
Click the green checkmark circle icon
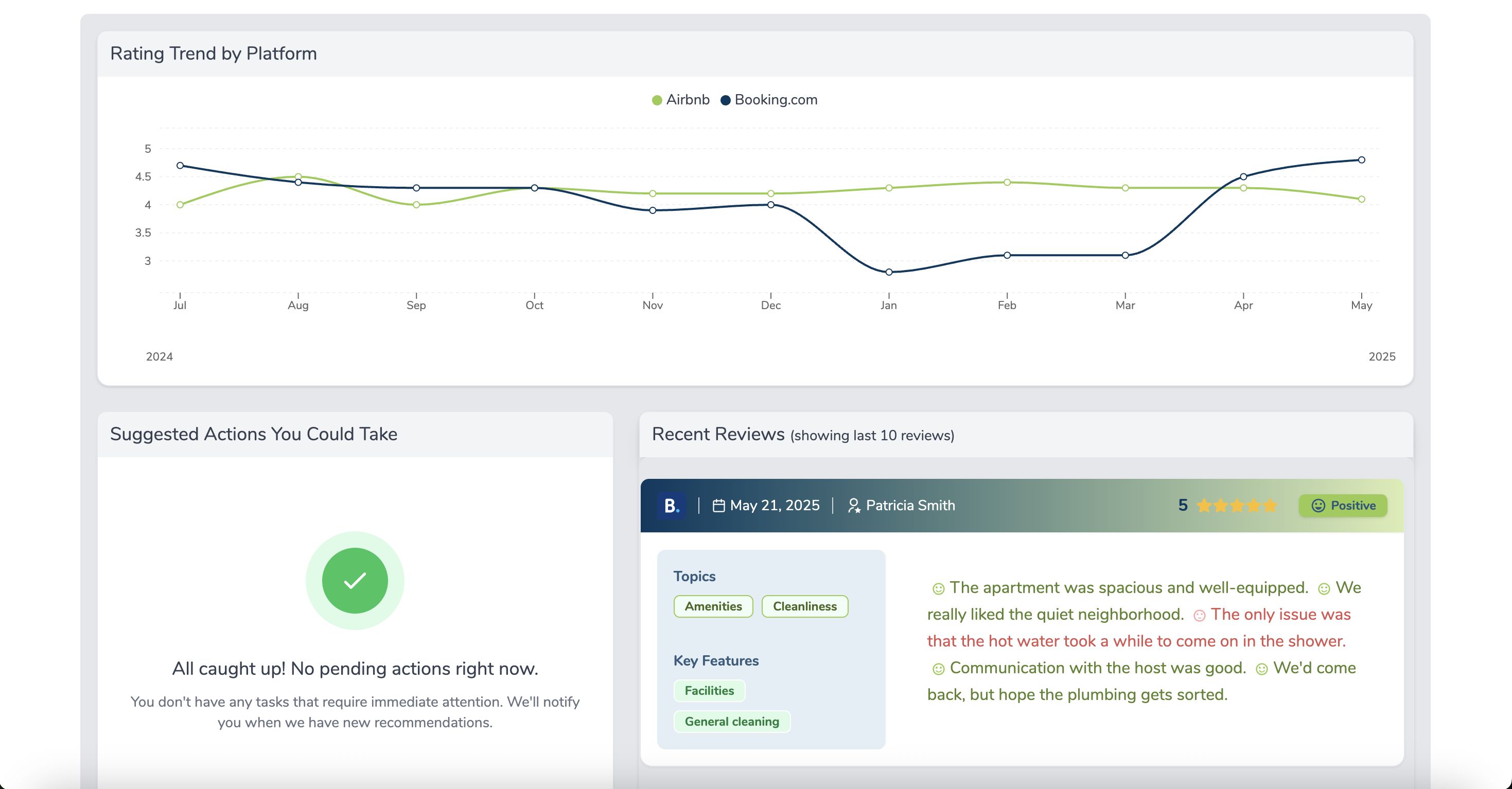[x=355, y=580]
